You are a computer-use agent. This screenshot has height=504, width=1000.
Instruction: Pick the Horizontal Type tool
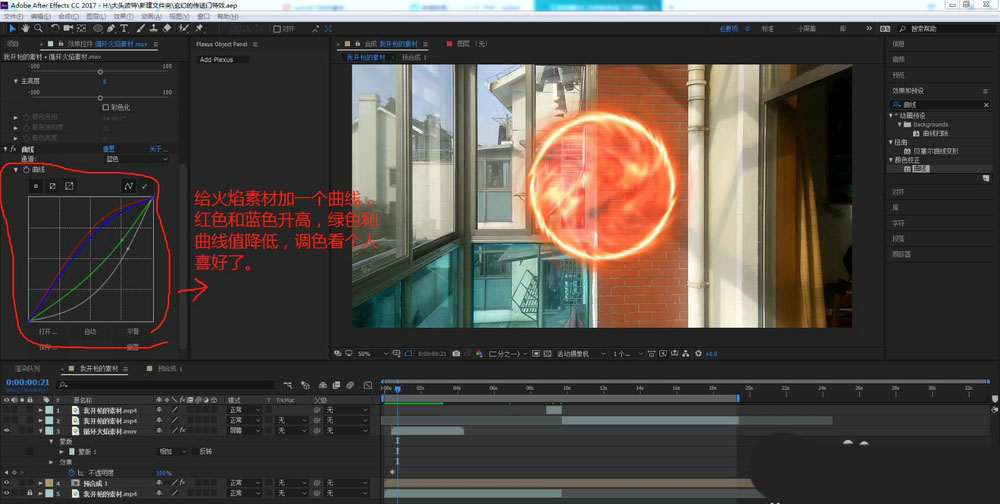[x=125, y=29]
